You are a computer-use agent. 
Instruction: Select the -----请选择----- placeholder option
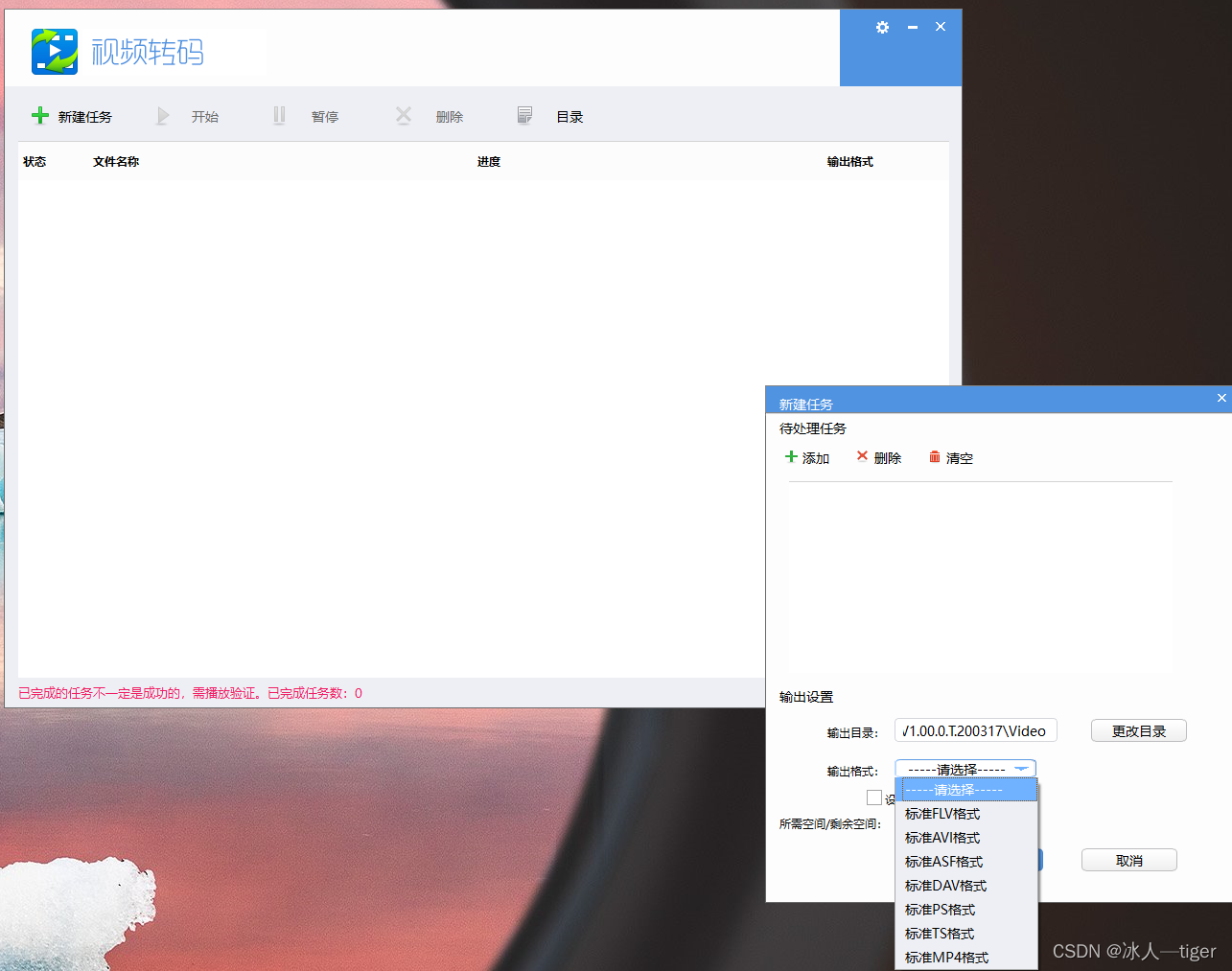pos(966,790)
